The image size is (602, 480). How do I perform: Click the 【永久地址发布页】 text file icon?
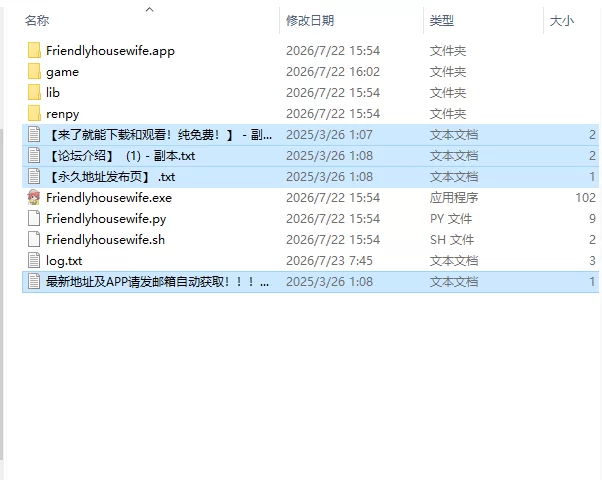34,177
